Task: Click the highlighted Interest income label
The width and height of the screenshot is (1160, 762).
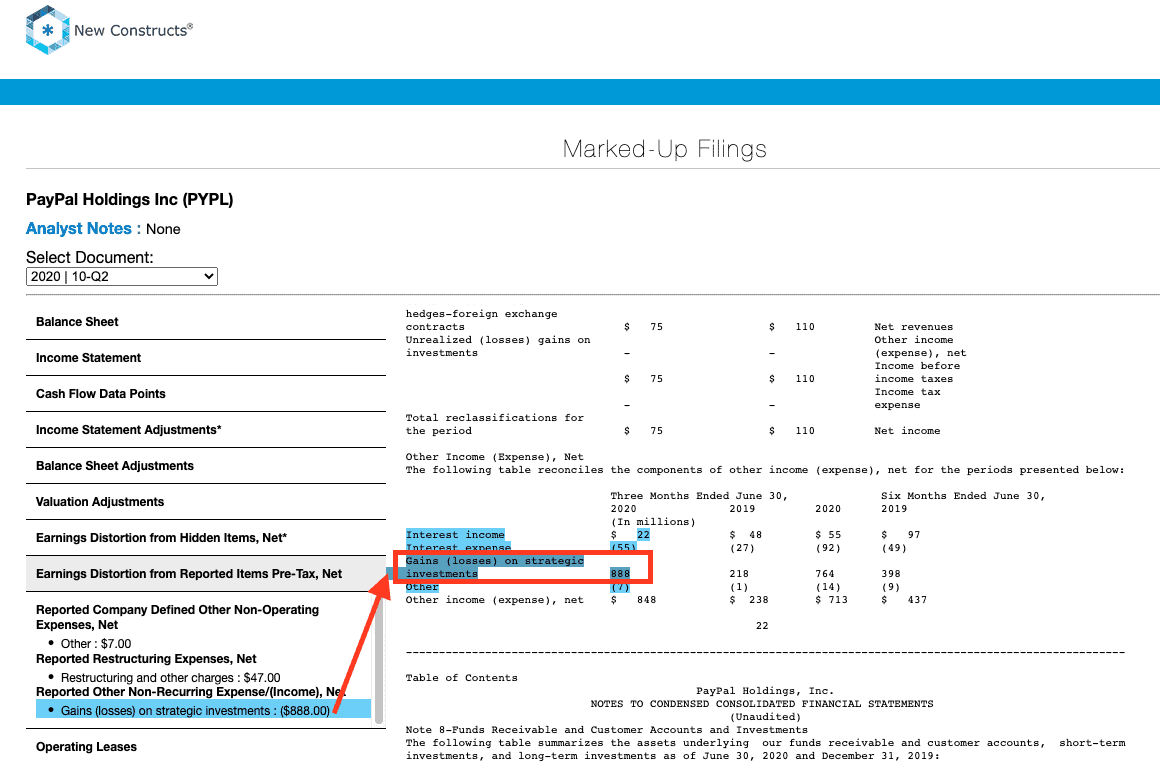Action: pyautogui.click(x=455, y=535)
